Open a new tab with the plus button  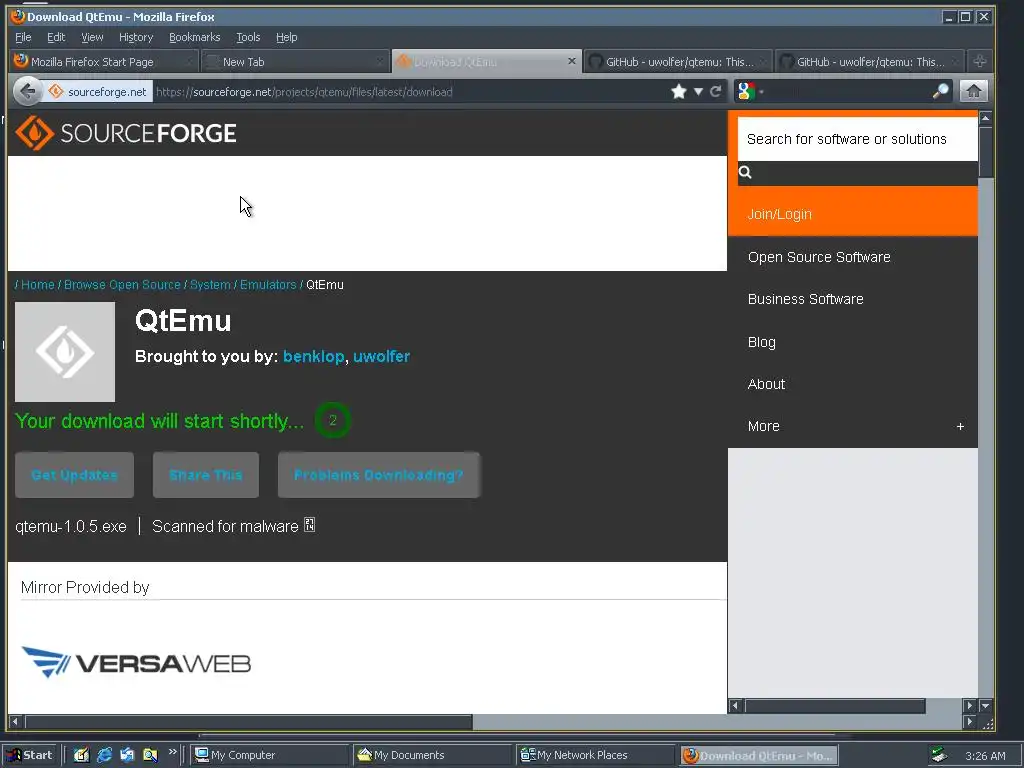pos(980,61)
